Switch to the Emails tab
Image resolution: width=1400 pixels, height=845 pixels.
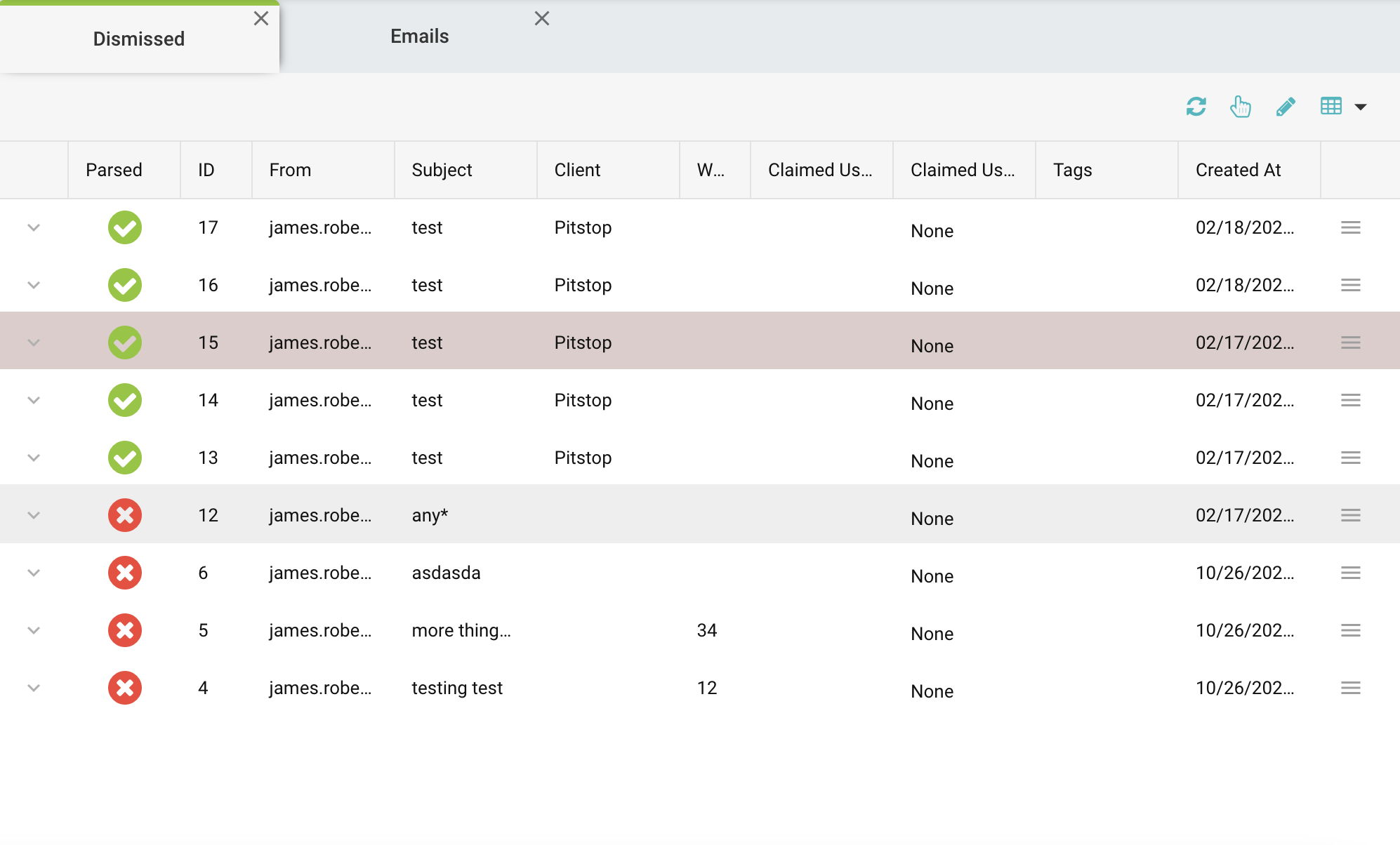(x=419, y=36)
